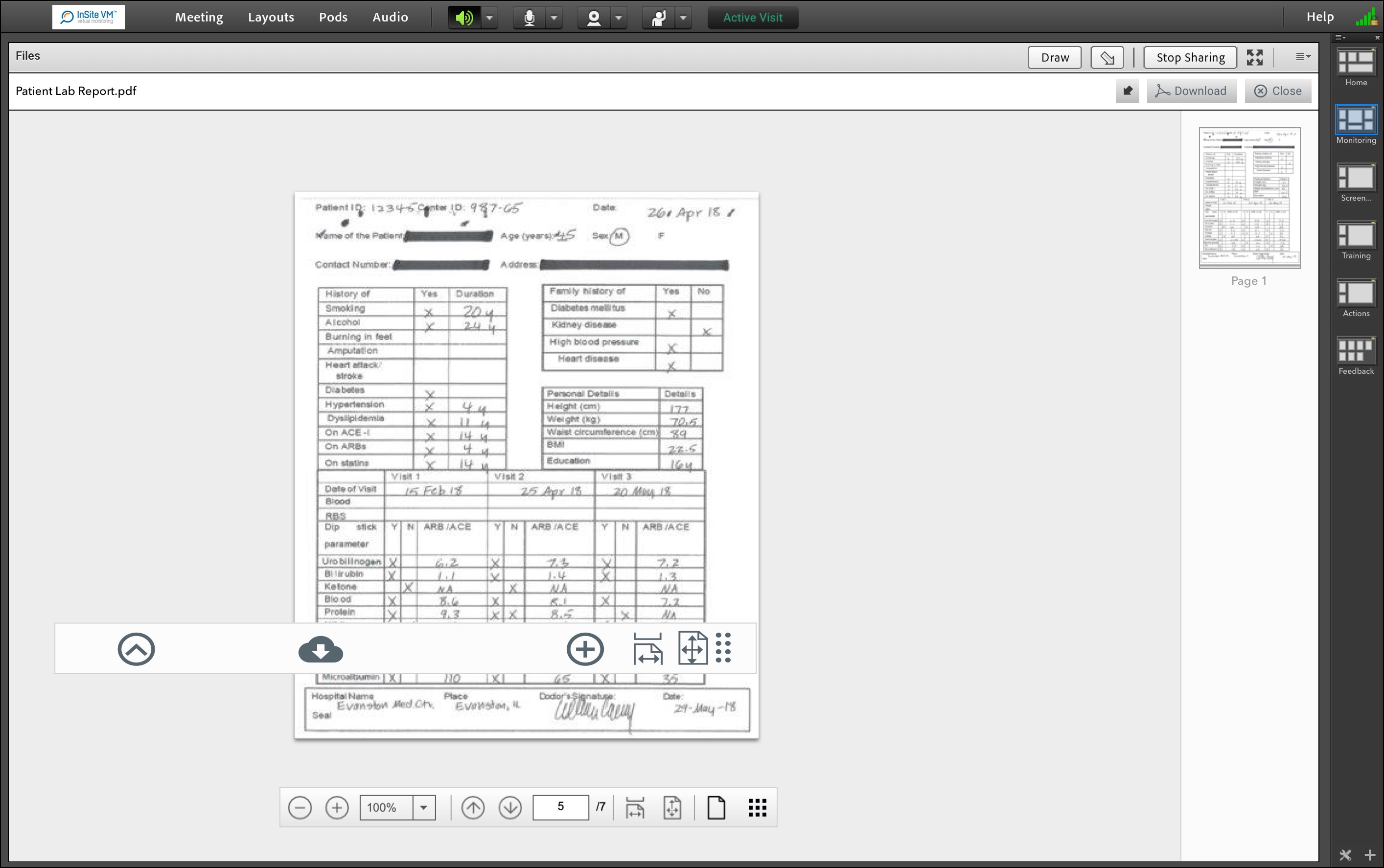This screenshot has height=868, width=1384.
Task: Switch to the Training layout
Action: (x=1356, y=241)
